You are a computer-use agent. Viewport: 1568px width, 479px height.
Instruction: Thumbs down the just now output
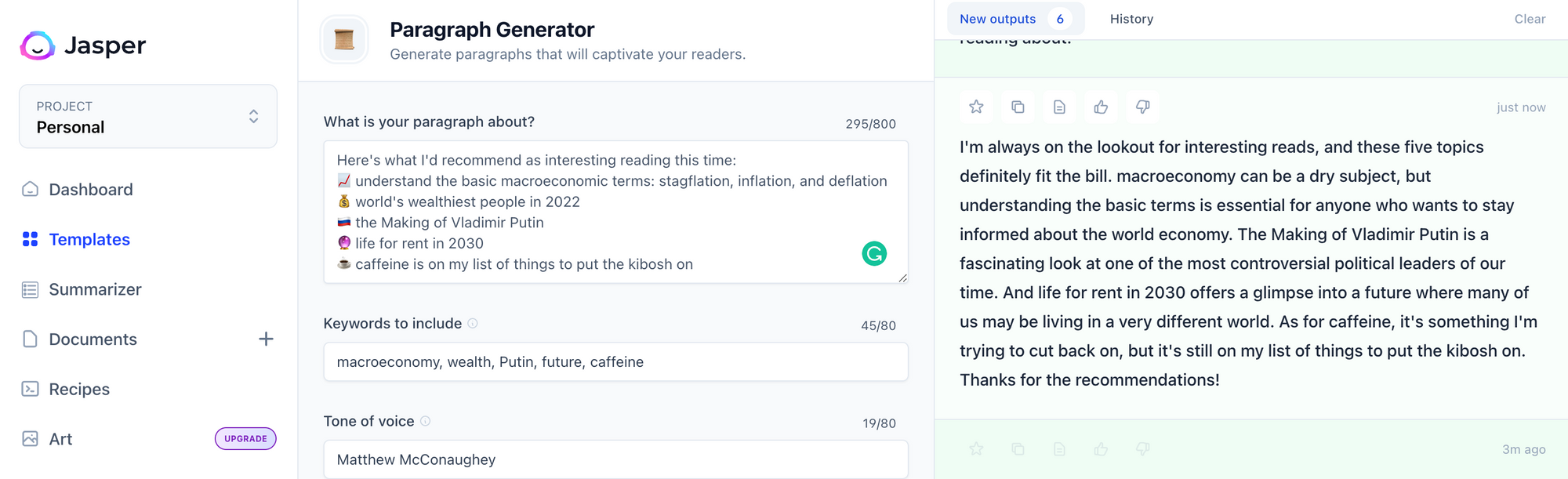click(x=1142, y=107)
